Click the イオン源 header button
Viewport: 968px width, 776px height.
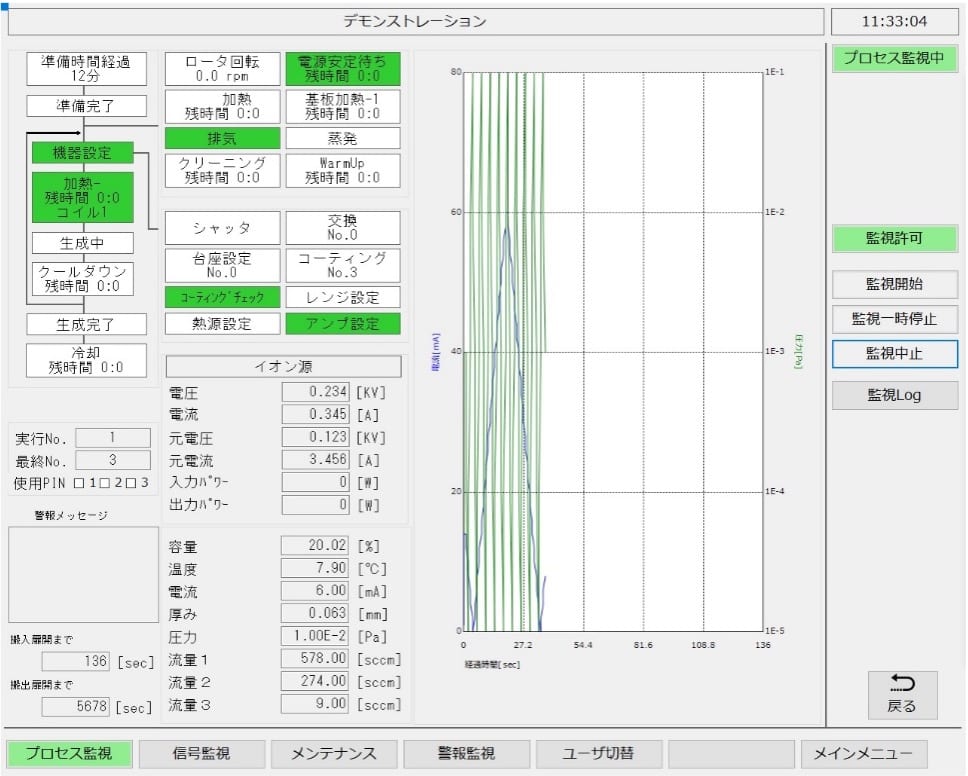[x=283, y=367]
